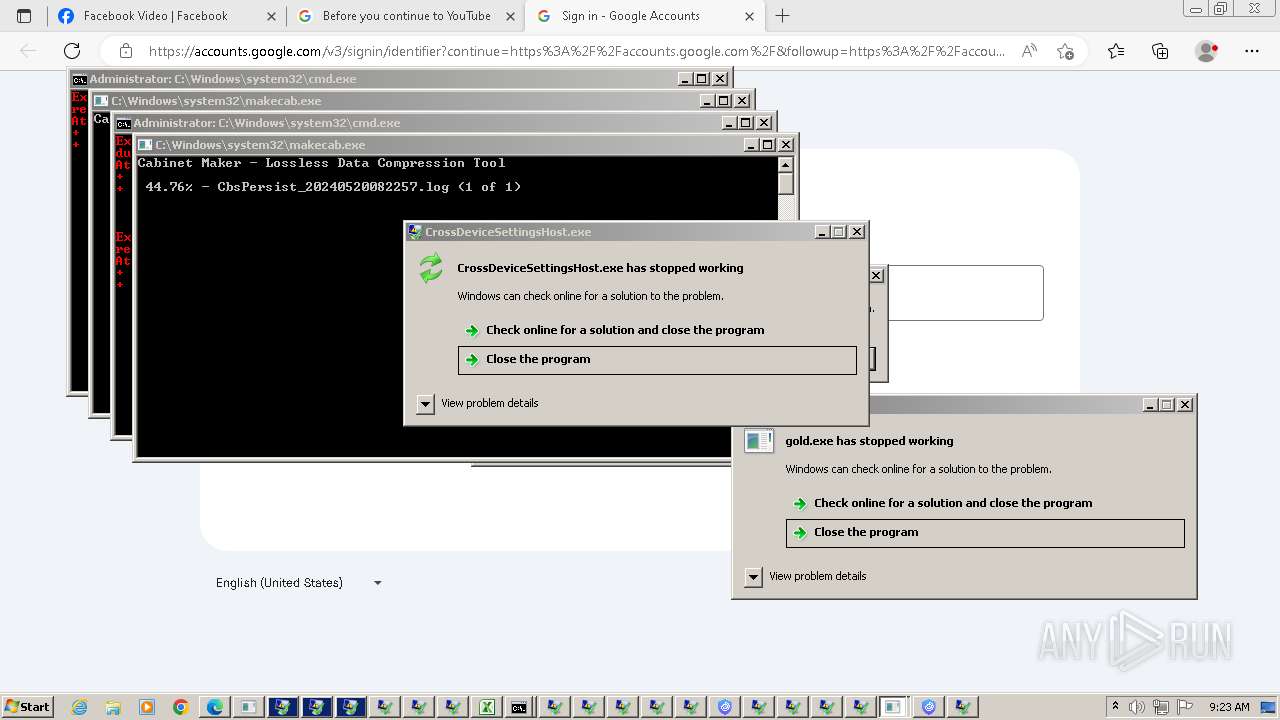The height and width of the screenshot is (720, 1280).
Task: Open the network tray icon
Action: click(1162, 707)
